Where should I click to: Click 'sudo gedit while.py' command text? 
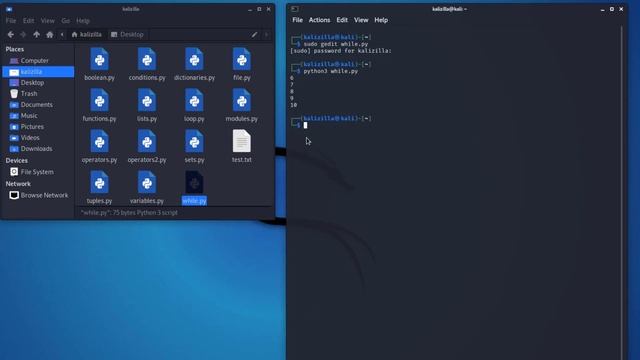[x=336, y=44]
